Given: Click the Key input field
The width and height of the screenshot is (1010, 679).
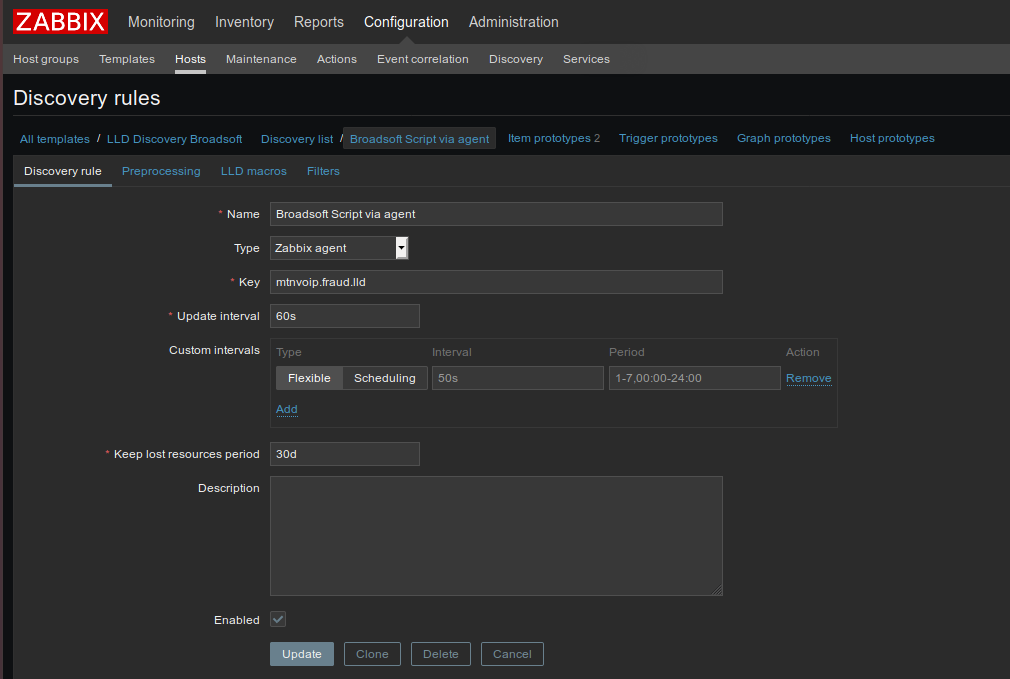Looking at the screenshot, I should (496, 282).
